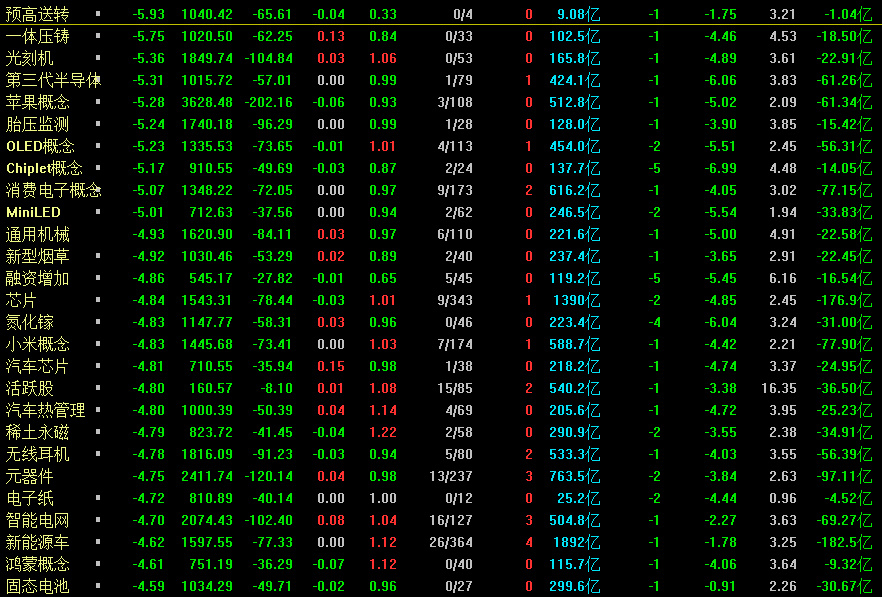Screen dimensions: 882x597
Task: Click the marker icon beside OLED概念
Action: pyautogui.click(x=98, y=146)
